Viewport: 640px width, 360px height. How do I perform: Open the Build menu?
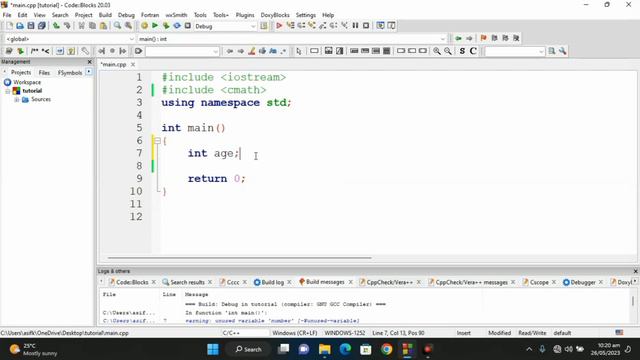105,15
